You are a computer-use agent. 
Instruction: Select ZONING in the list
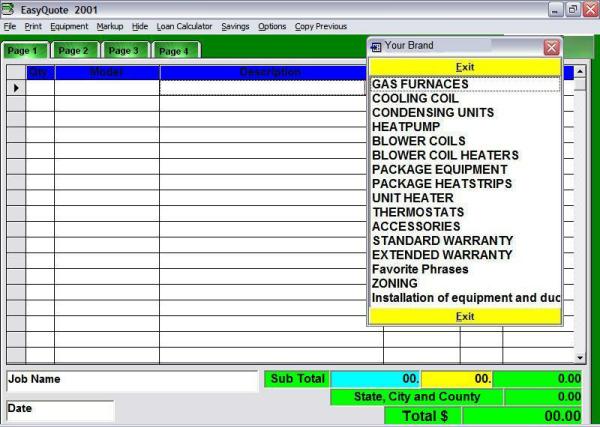click(x=465, y=283)
